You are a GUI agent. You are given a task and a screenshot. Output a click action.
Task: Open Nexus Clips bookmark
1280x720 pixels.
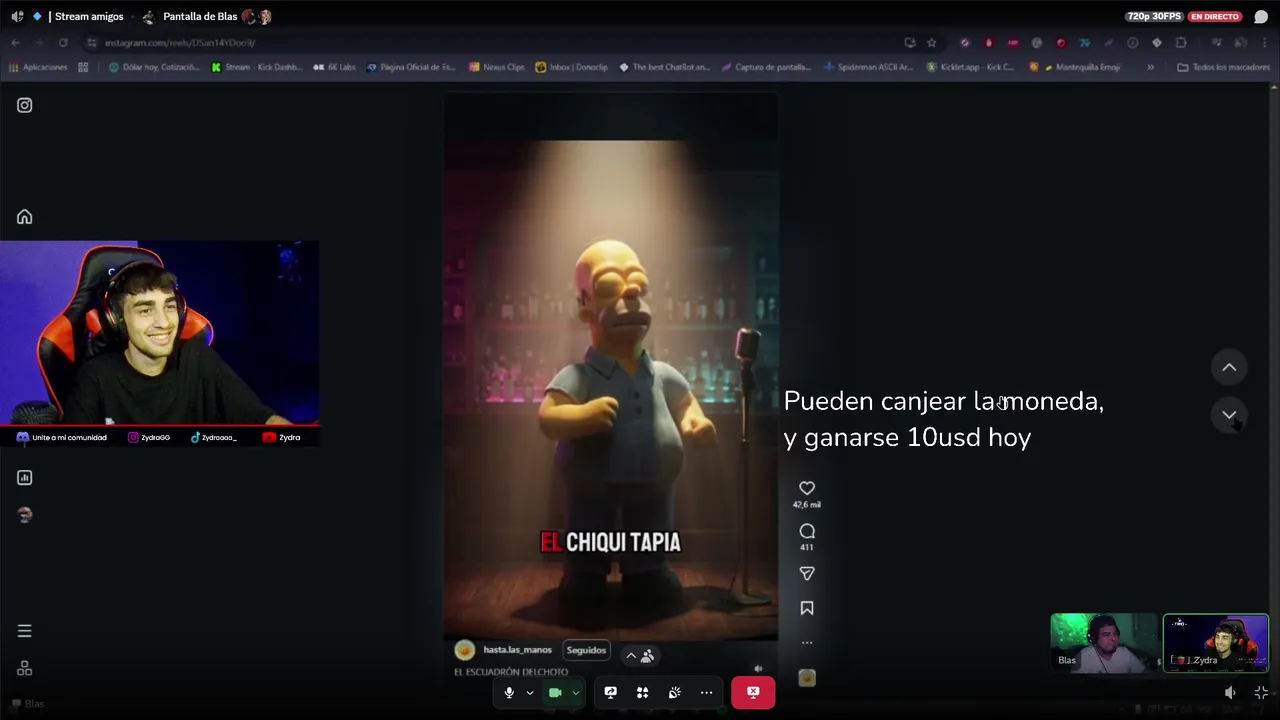point(498,67)
